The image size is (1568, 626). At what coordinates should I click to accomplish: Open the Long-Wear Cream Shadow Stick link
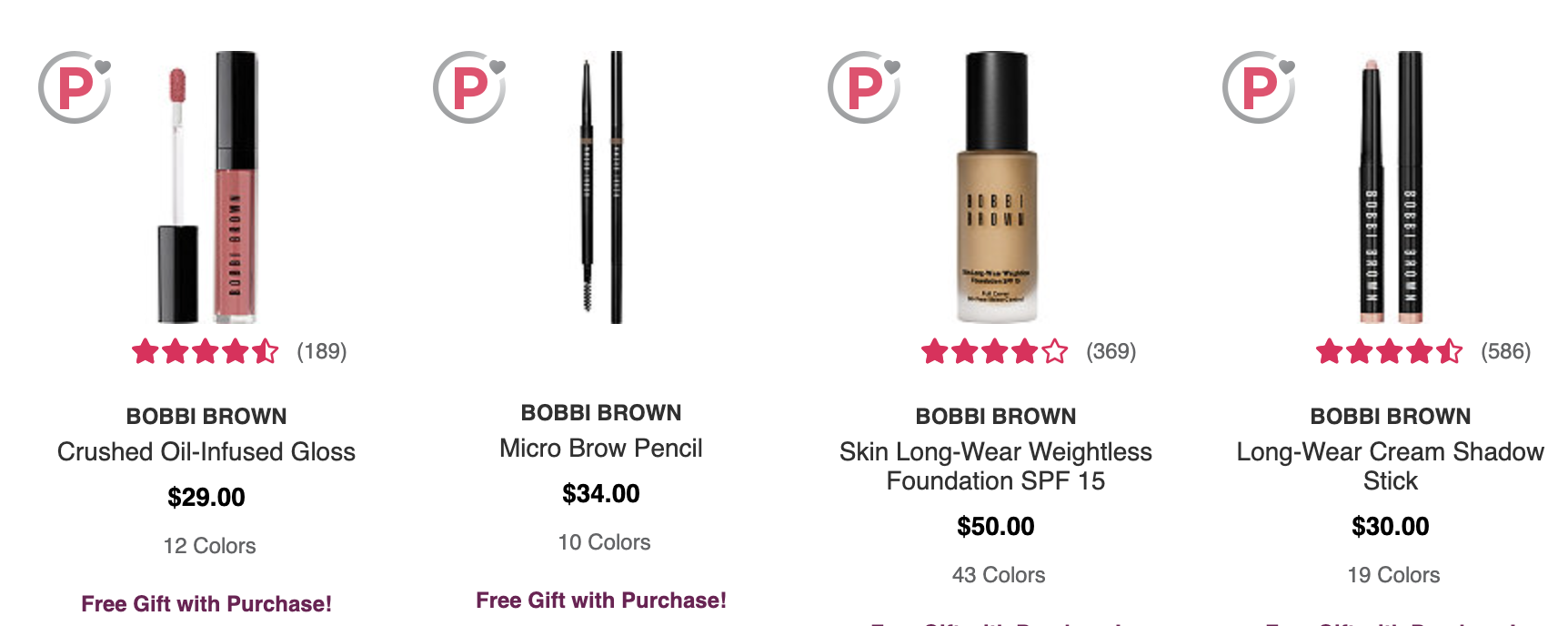click(x=1391, y=466)
